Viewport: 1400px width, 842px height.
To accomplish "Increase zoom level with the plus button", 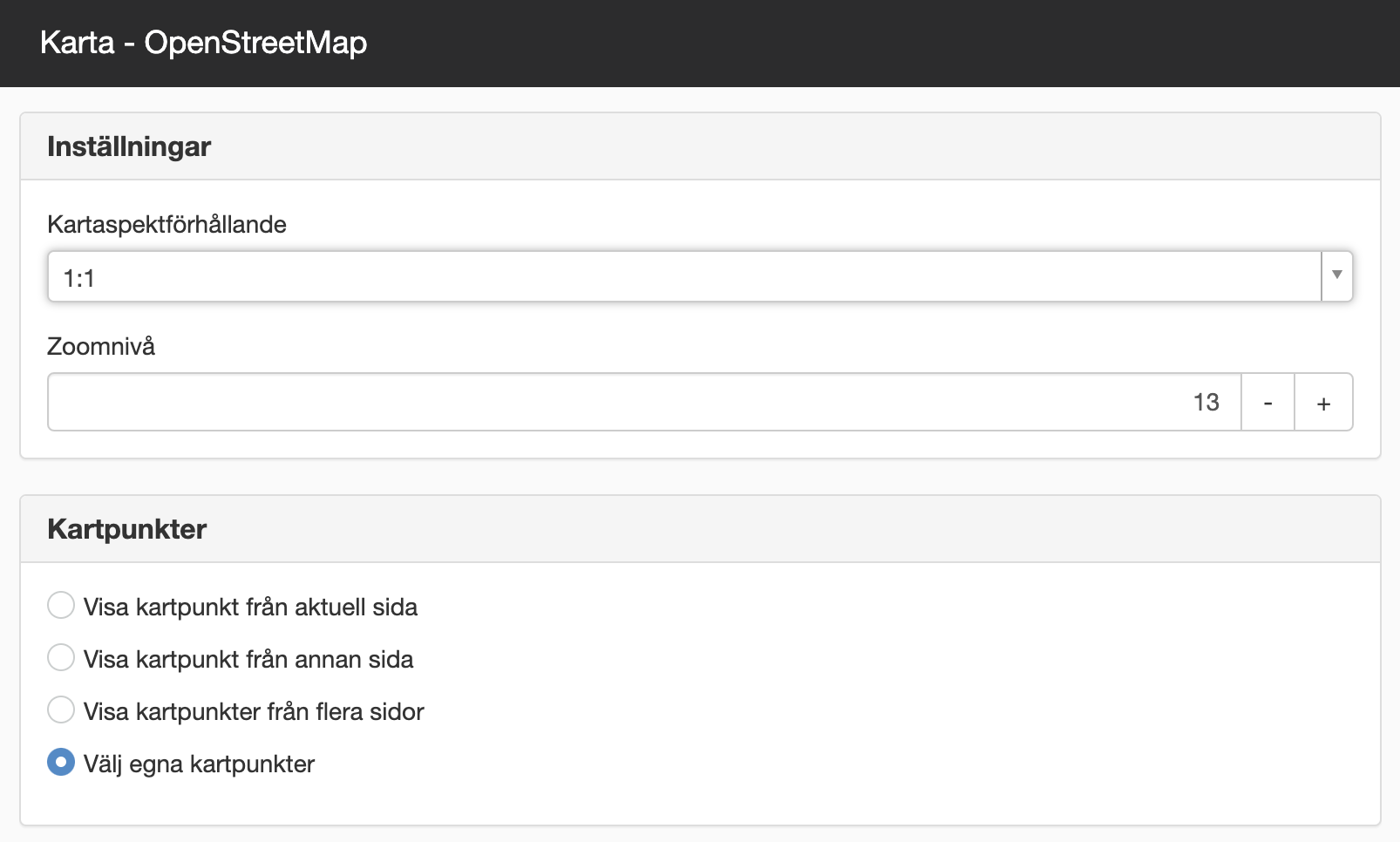I will pyautogui.click(x=1323, y=402).
